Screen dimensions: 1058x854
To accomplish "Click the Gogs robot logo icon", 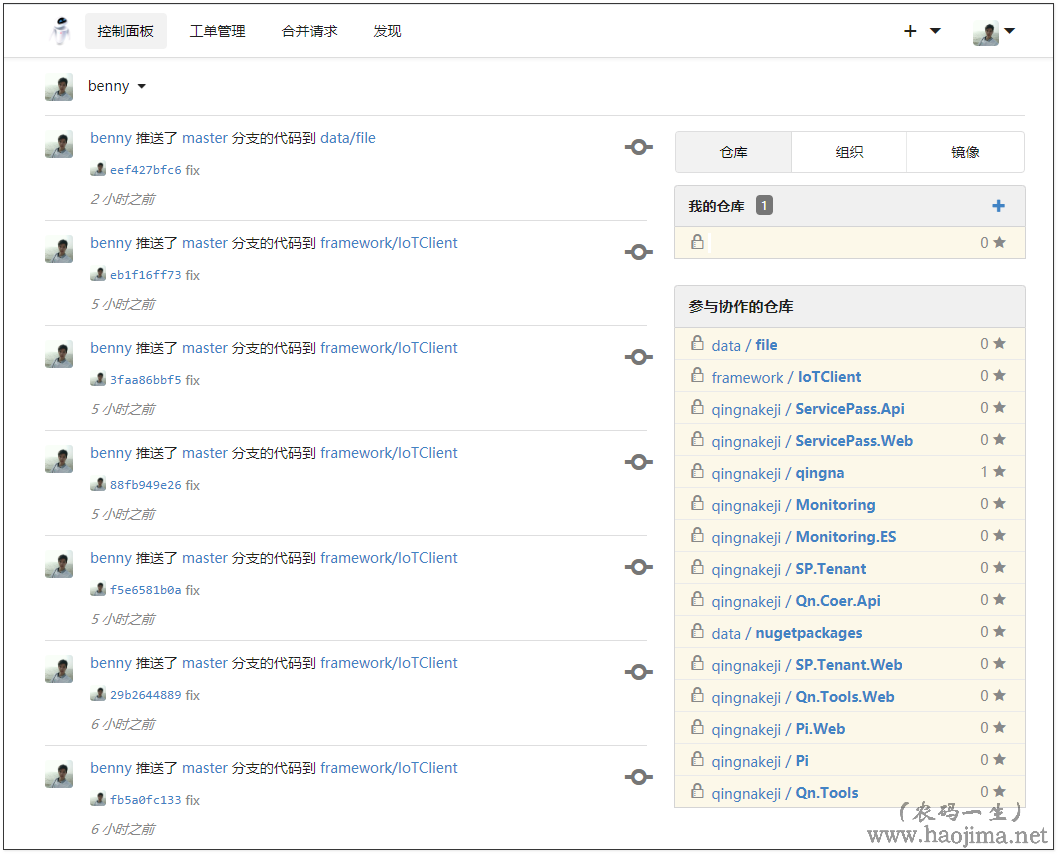I will pyautogui.click(x=62, y=31).
